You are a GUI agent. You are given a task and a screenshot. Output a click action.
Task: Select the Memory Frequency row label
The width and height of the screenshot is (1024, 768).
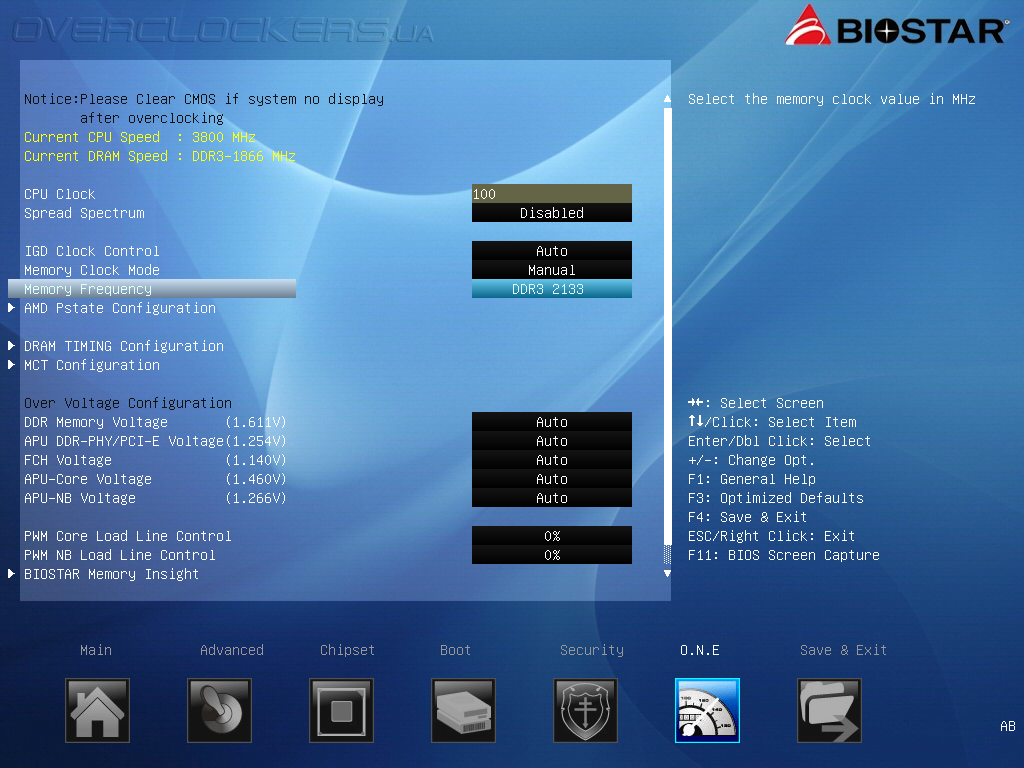[x=152, y=289]
